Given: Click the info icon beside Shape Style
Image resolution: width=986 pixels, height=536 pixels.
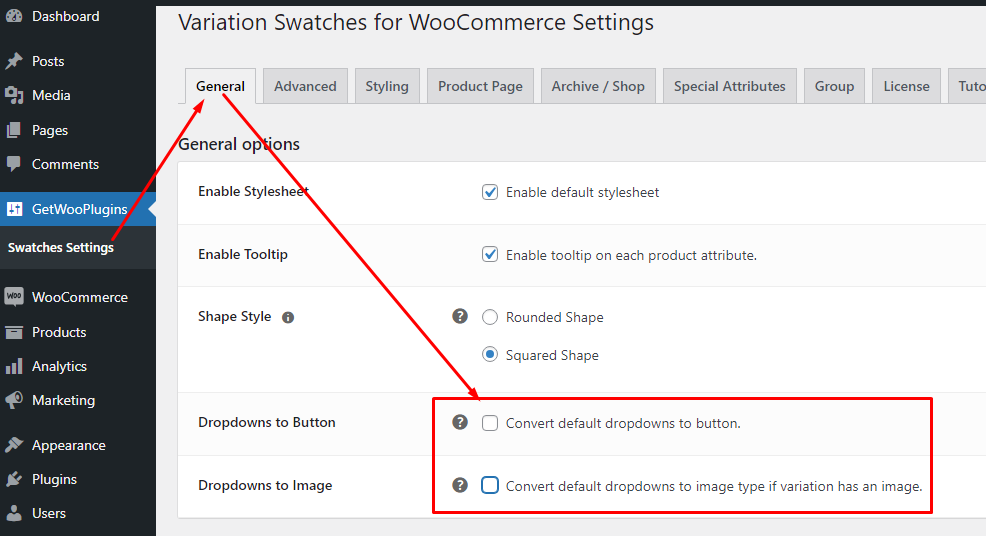Looking at the screenshot, I should click(x=288, y=317).
